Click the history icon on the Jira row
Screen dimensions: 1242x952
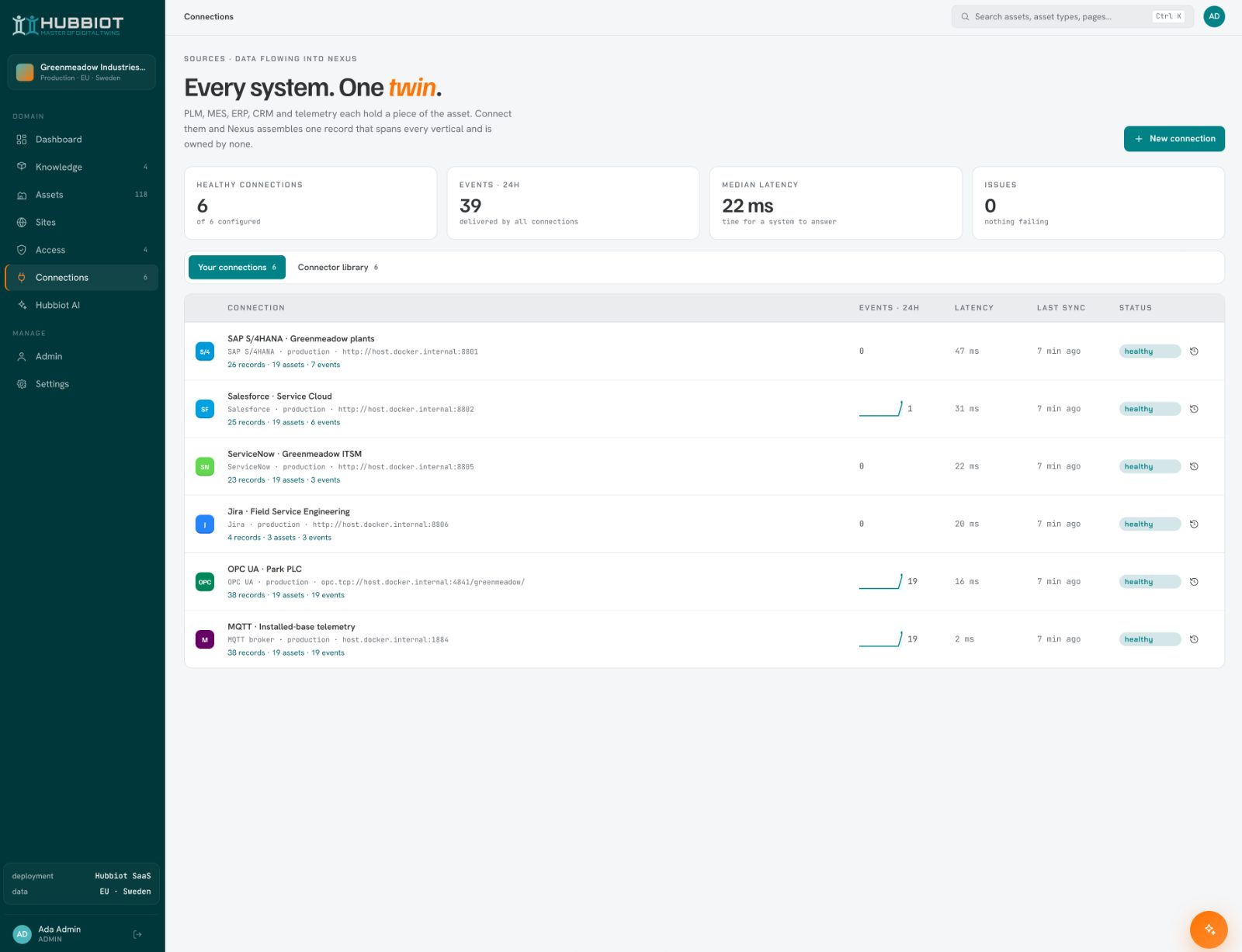coord(1194,524)
